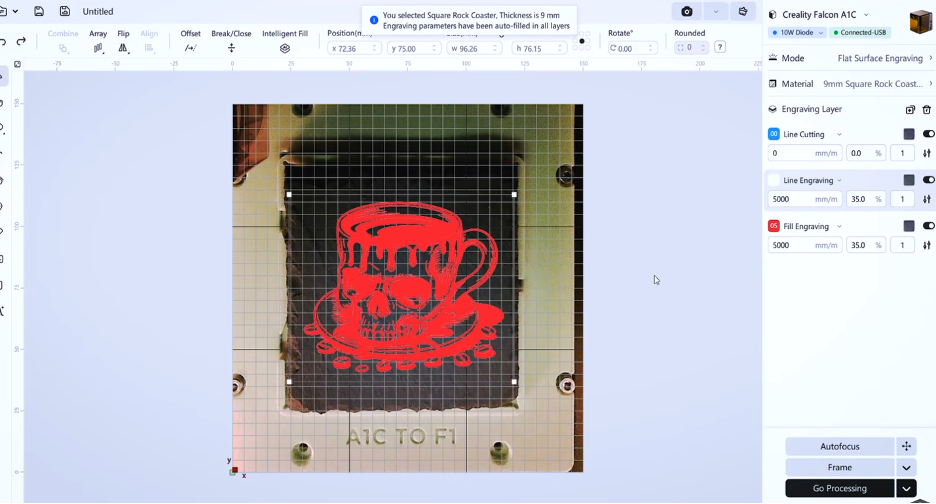The height and width of the screenshot is (504, 936).
Task: Click the Line Engraving speed field showing 5000
Action: pos(805,199)
